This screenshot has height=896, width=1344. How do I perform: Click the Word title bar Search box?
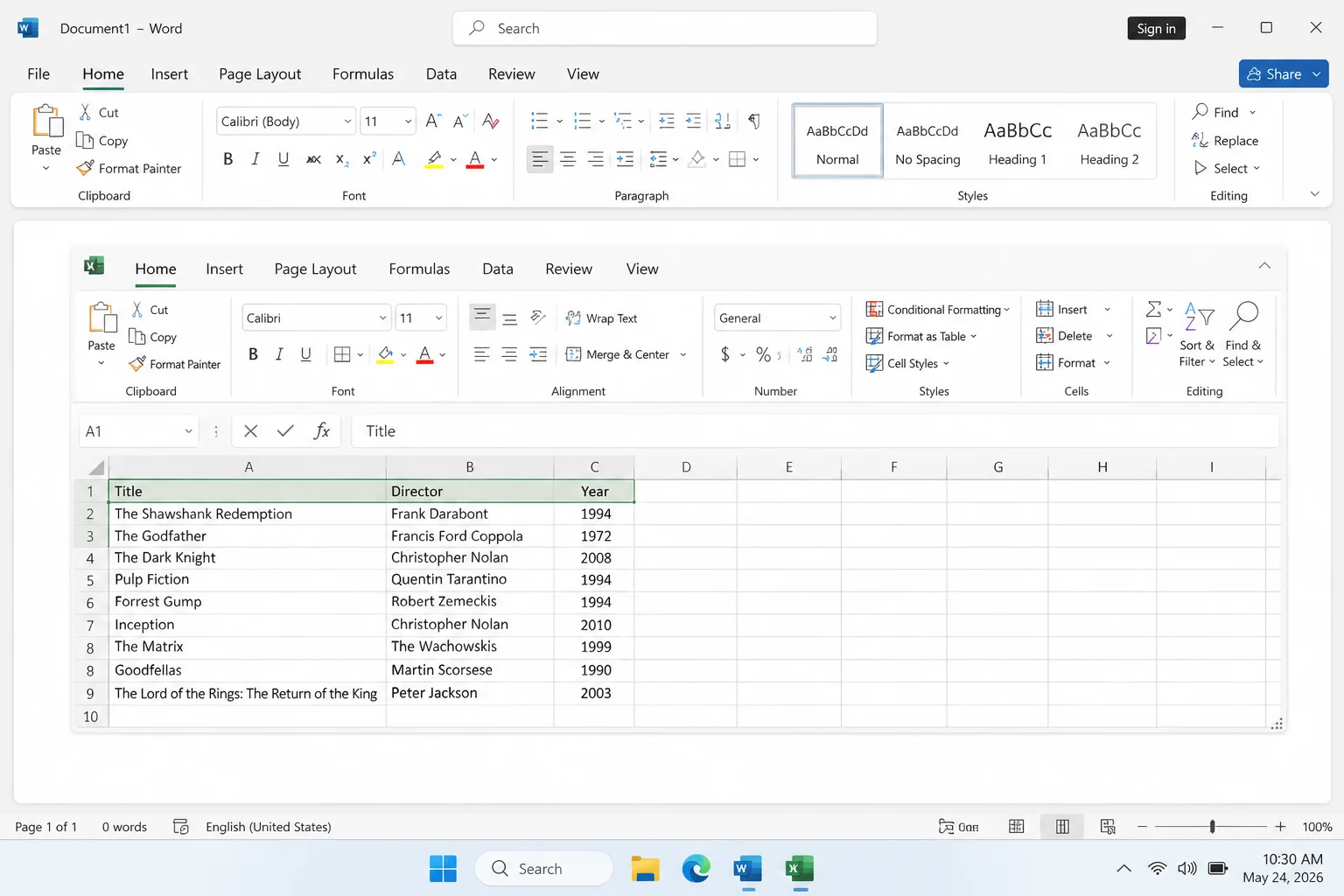pos(665,28)
